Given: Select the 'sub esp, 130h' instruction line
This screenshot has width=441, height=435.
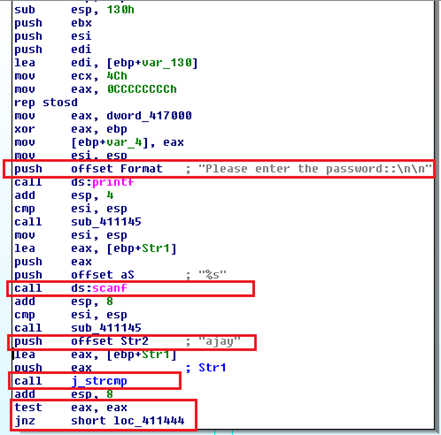Looking at the screenshot, I should pos(74,10).
